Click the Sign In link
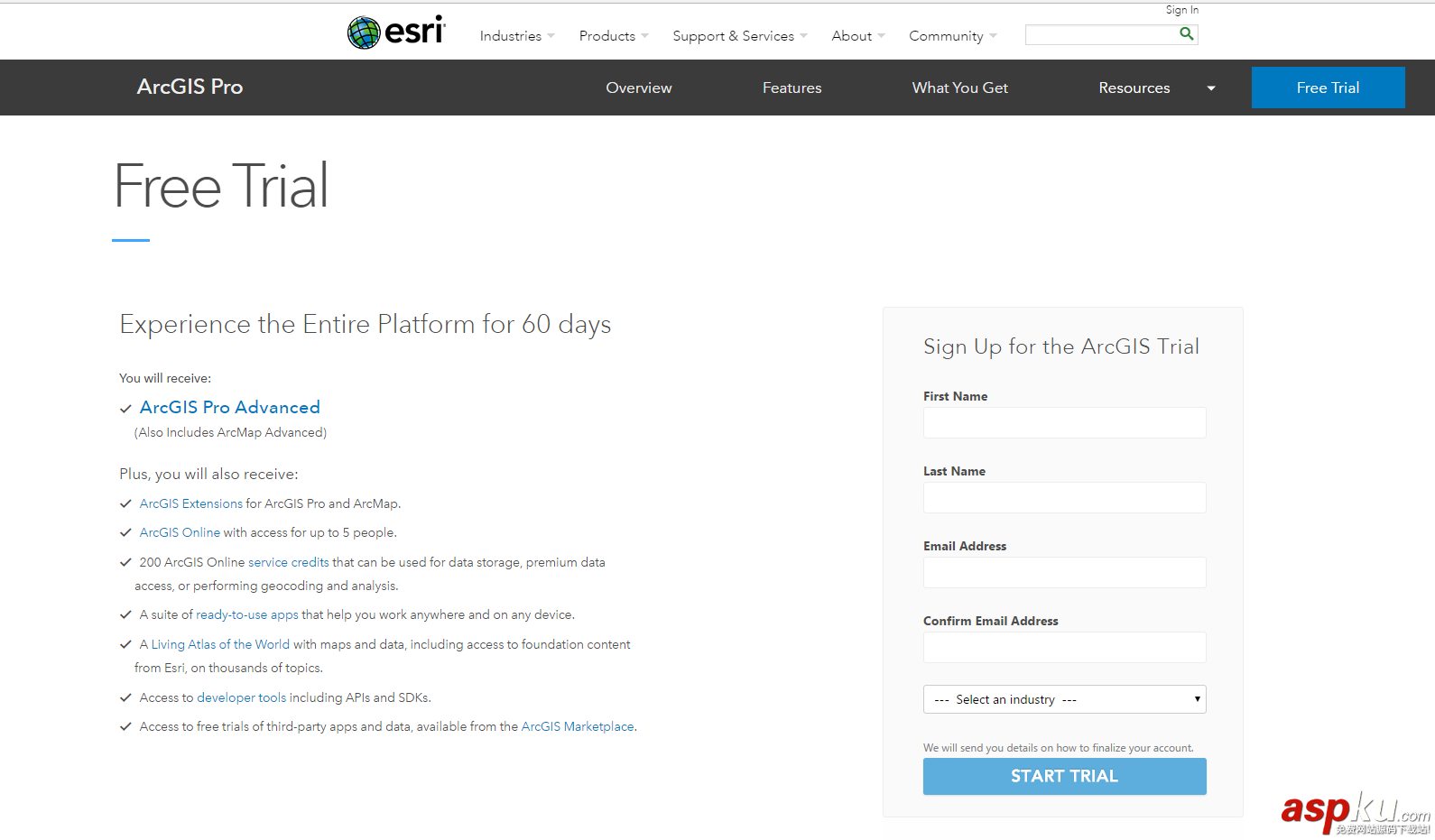1435x840 pixels. point(1182,10)
